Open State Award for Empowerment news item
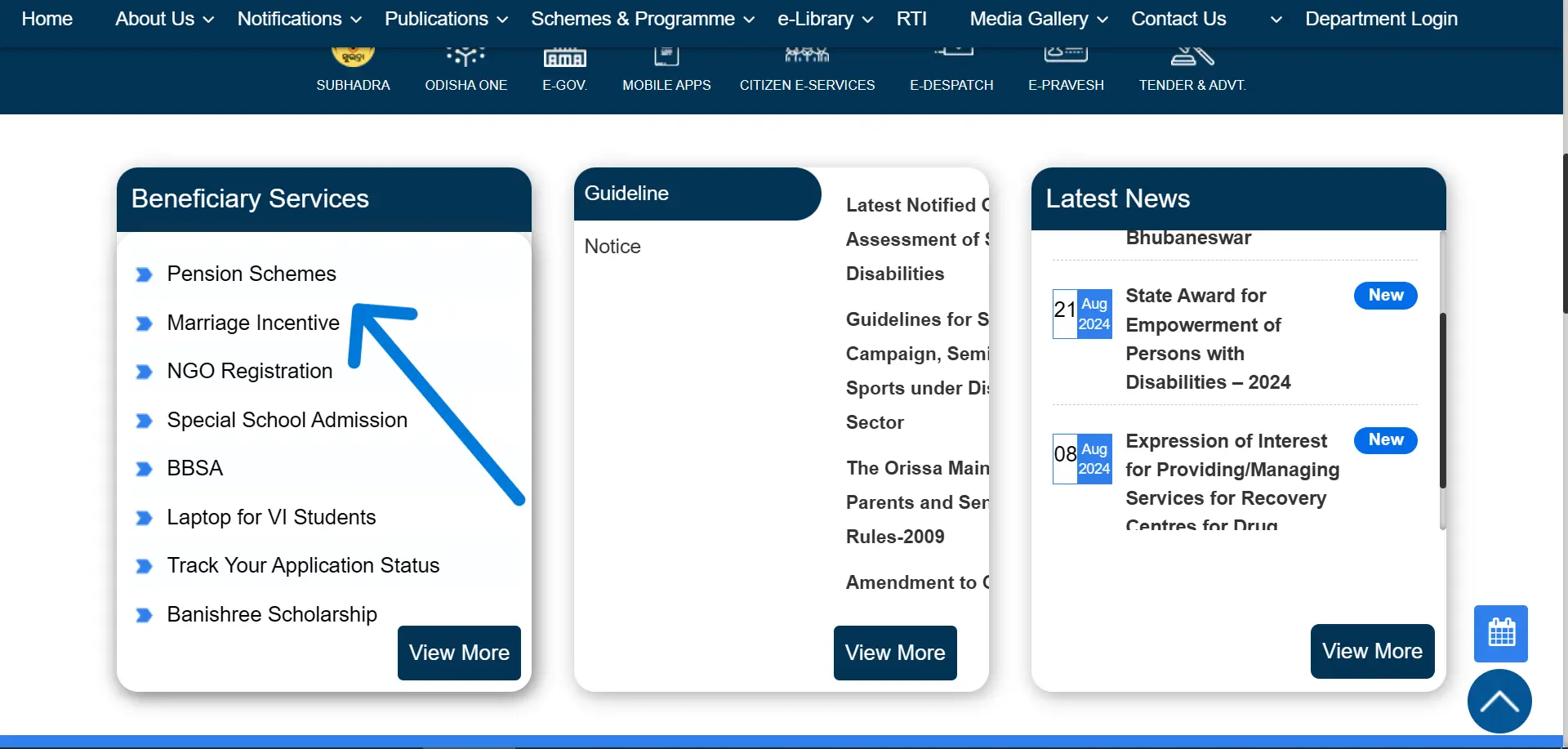The width and height of the screenshot is (1568, 749). (x=1208, y=339)
